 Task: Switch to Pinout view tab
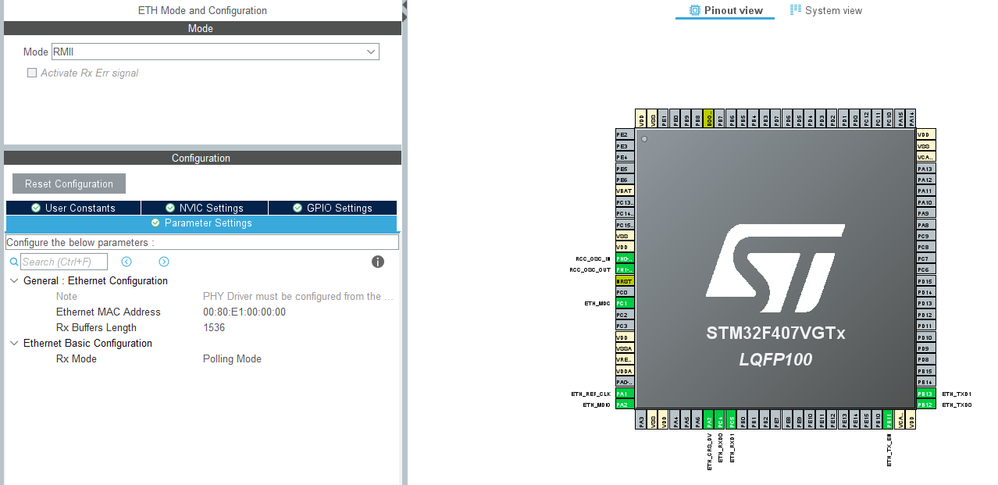[x=725, y=10]
